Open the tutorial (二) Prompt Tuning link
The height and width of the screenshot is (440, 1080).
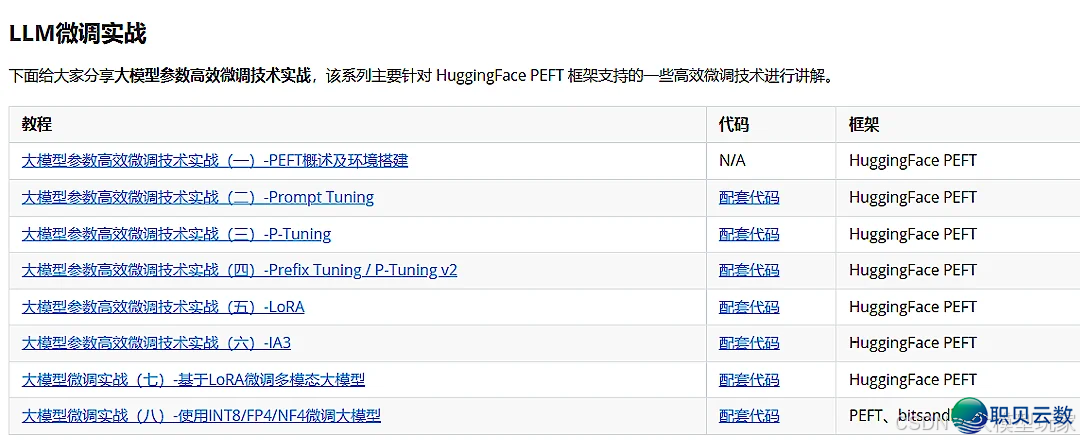point(198,197)
